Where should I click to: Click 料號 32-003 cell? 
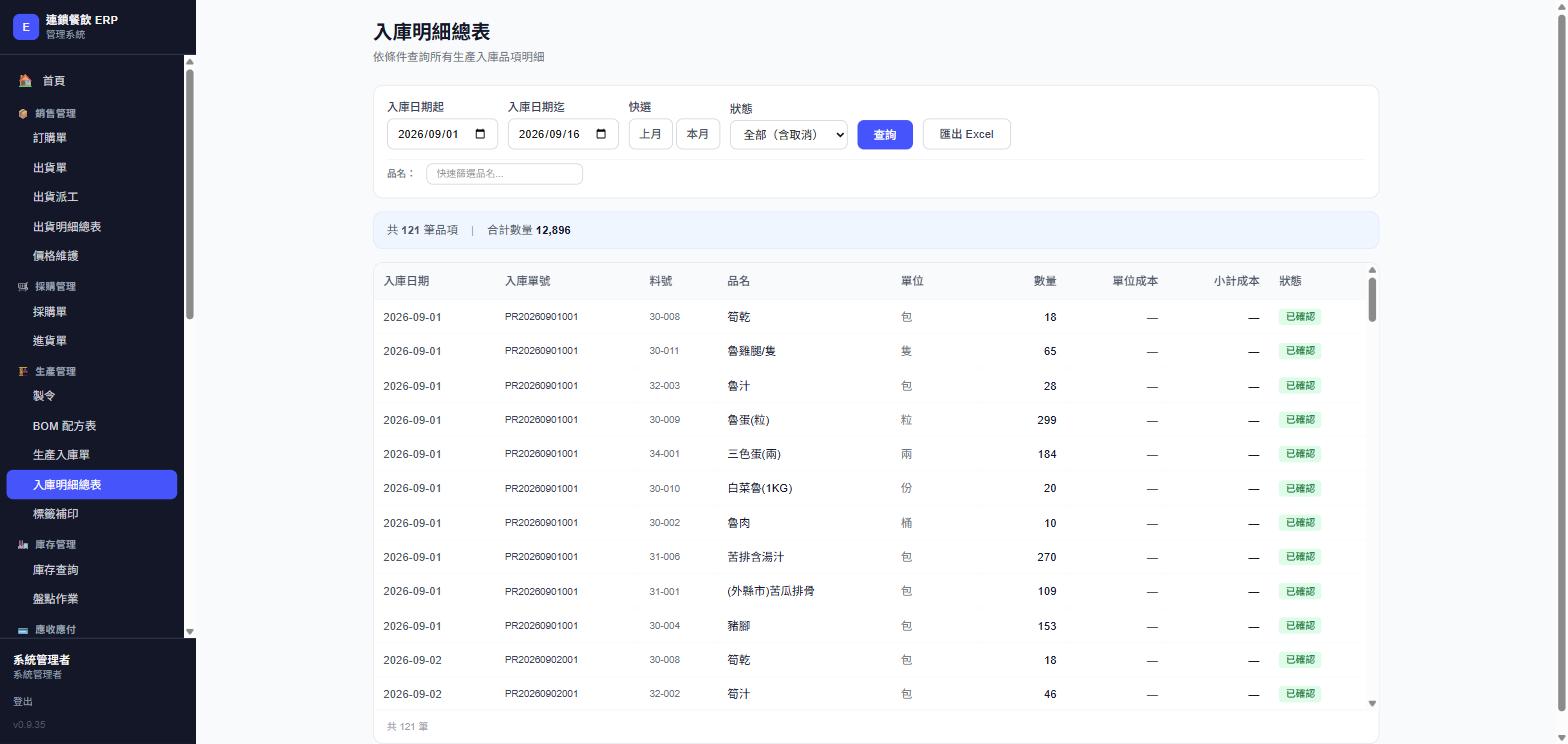tap(664, 386)
